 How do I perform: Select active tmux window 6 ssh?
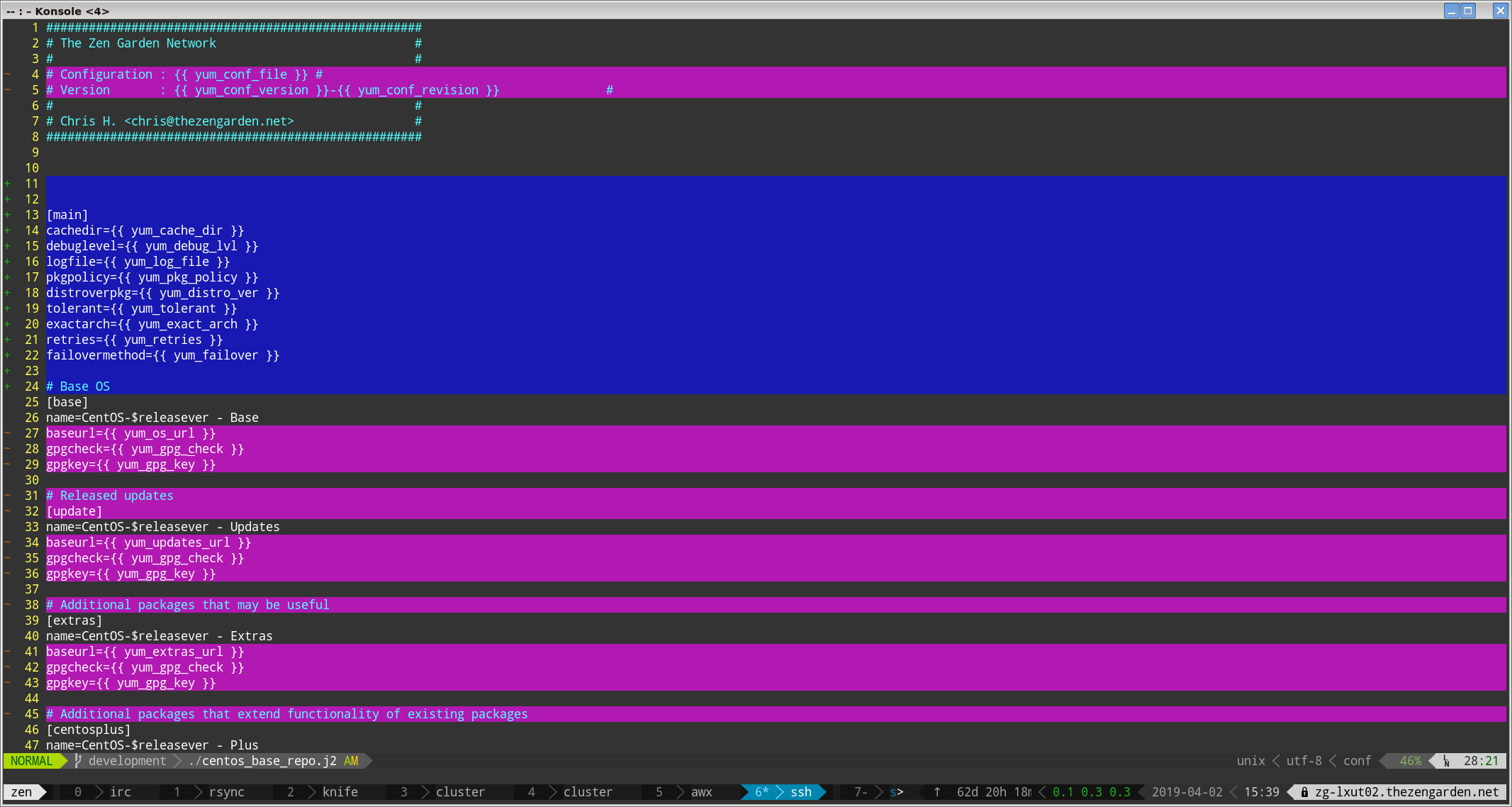pyautogui.click(x=783, y=792)
